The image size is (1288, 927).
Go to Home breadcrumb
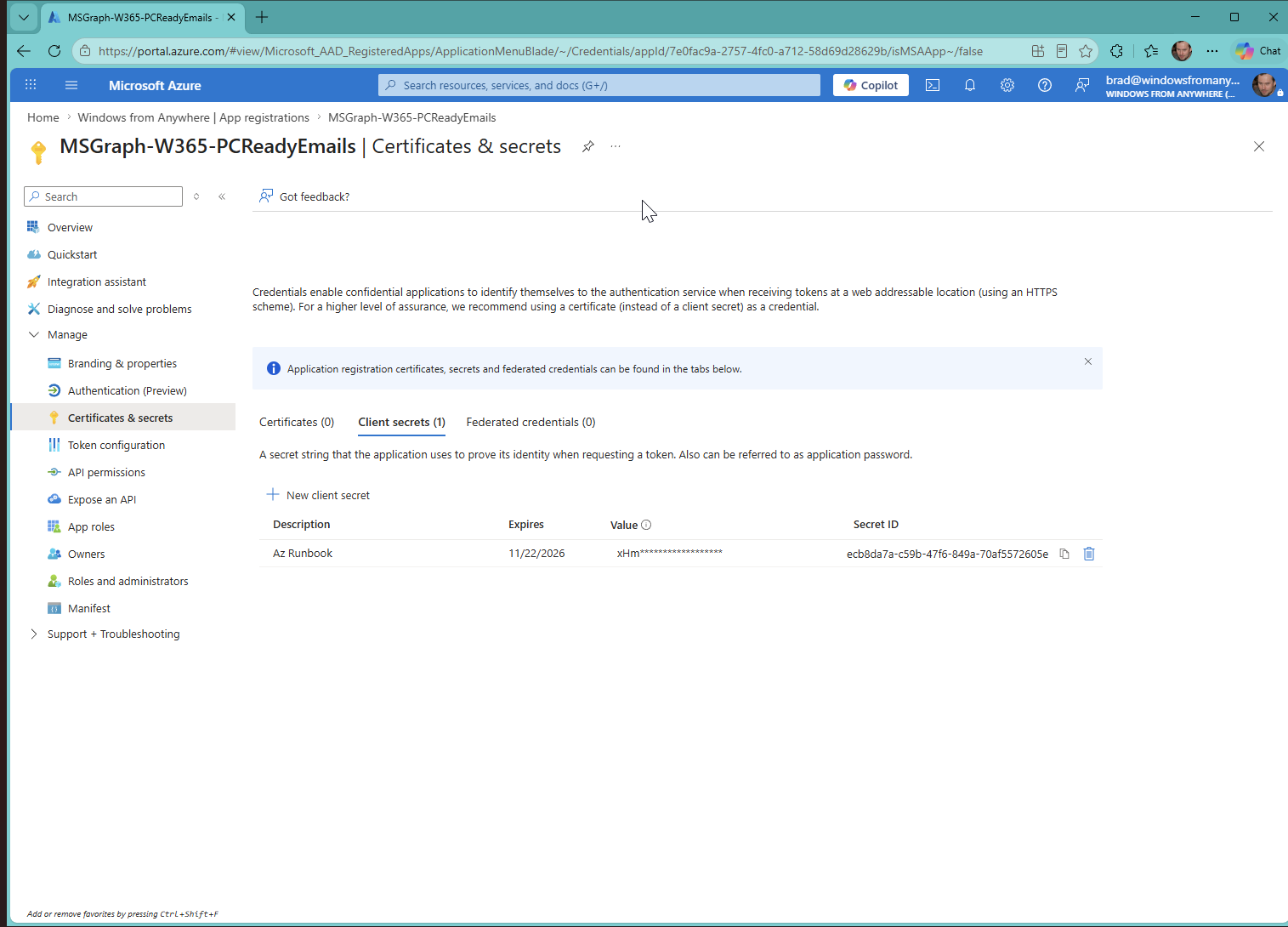point(43,117)
